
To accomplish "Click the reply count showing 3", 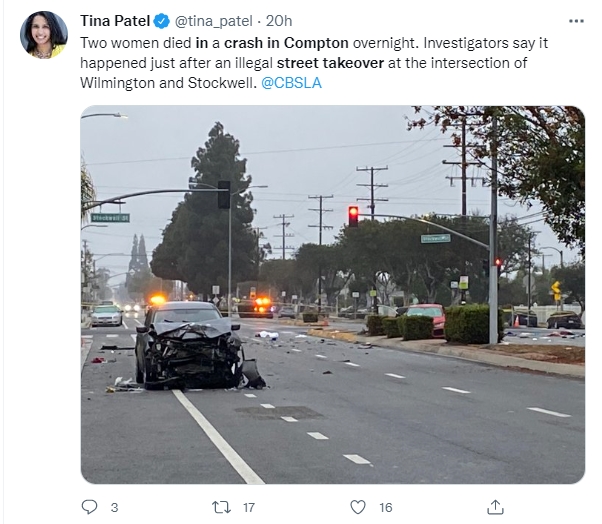I will [114, 507].
